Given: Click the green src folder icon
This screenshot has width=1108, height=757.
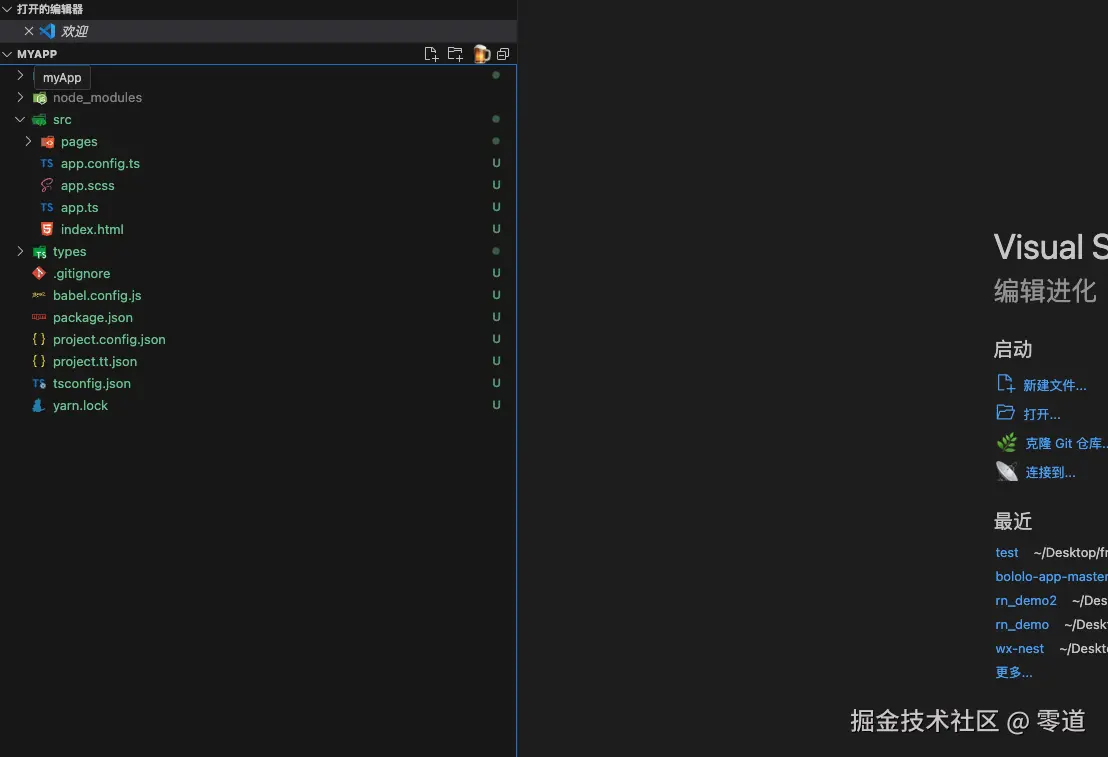Looking at the screenshot, I should coord(40,120).
